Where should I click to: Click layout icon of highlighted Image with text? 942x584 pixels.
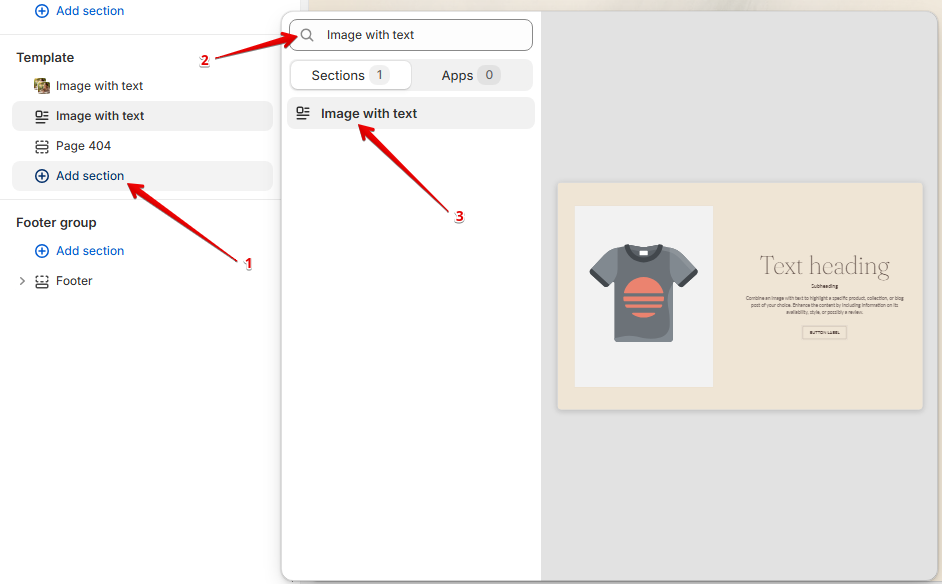pyautogui.click(x=41, y=116)
